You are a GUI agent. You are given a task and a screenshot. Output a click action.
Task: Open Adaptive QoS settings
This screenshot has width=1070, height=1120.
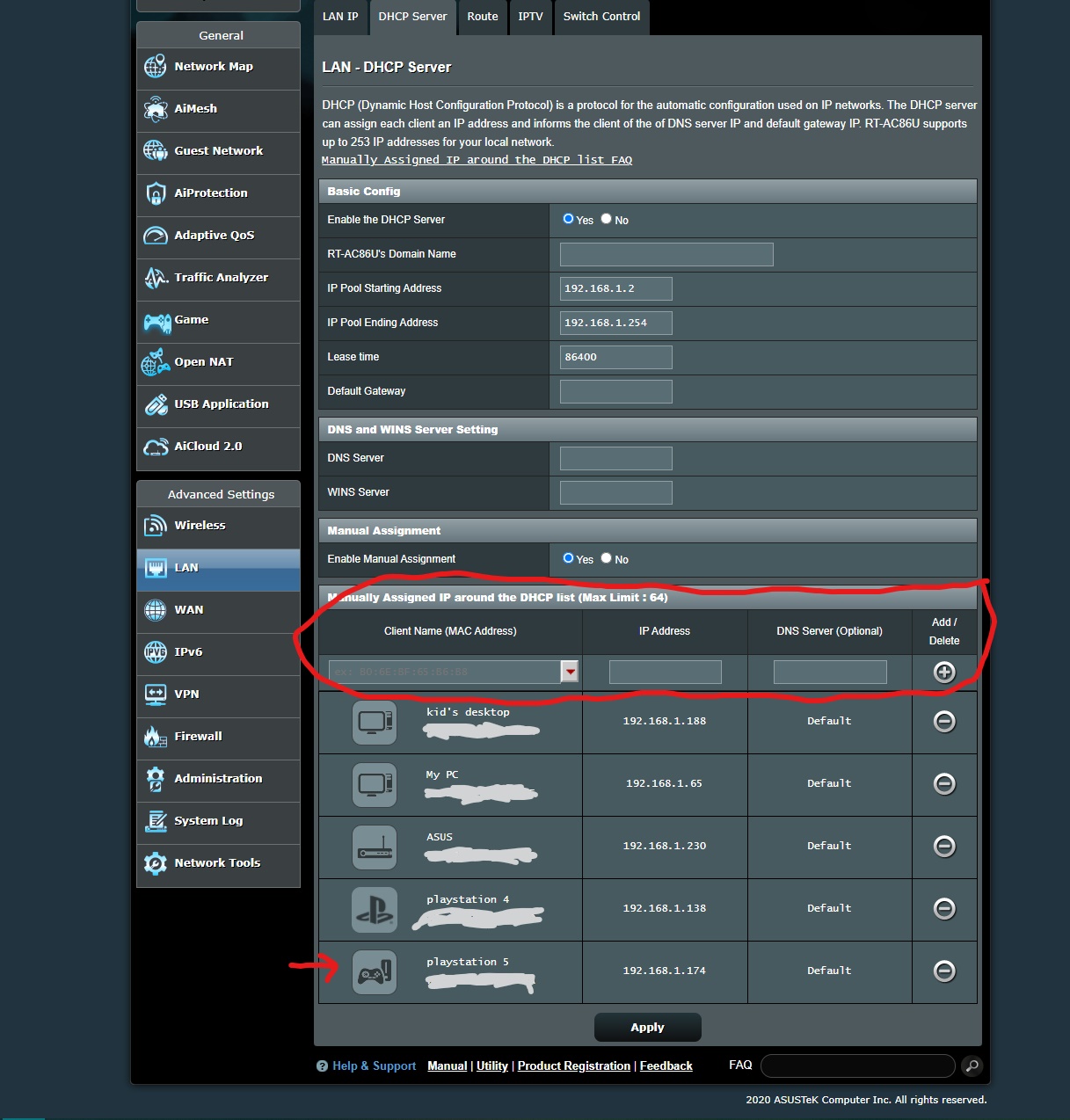pyautogui.click(x=218, y=236)
